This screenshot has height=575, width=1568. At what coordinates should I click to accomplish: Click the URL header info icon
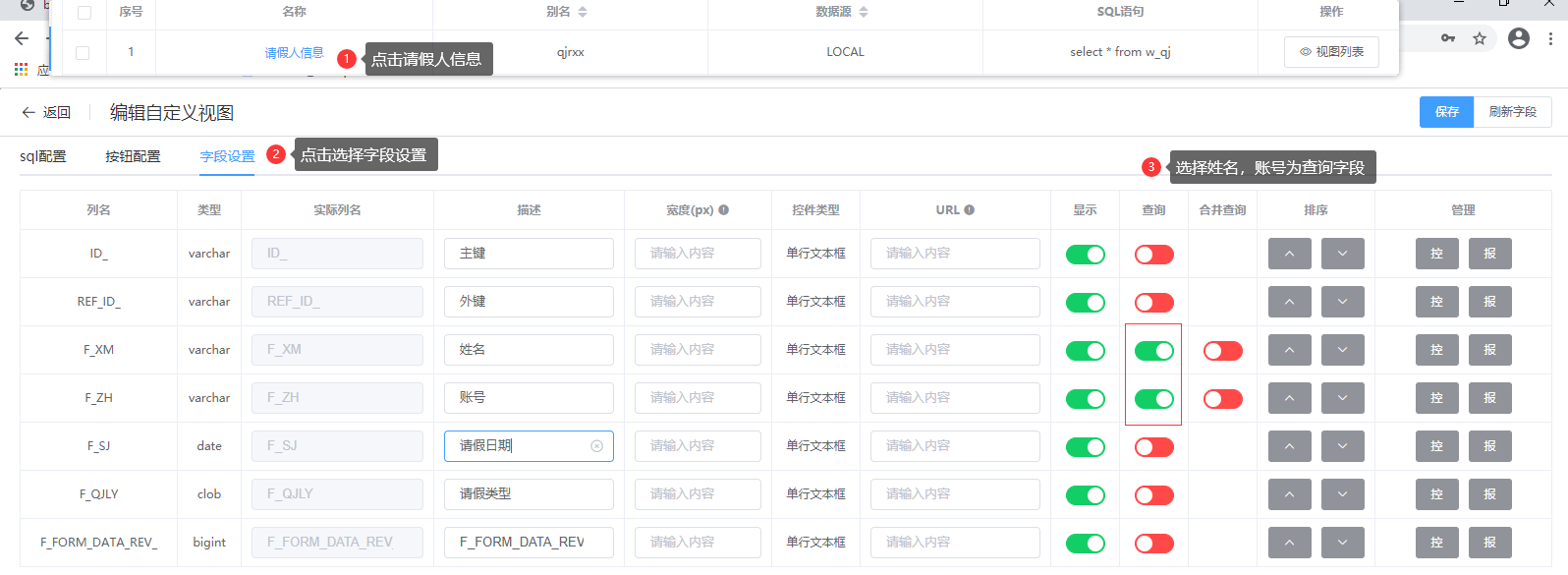(970, 210)
